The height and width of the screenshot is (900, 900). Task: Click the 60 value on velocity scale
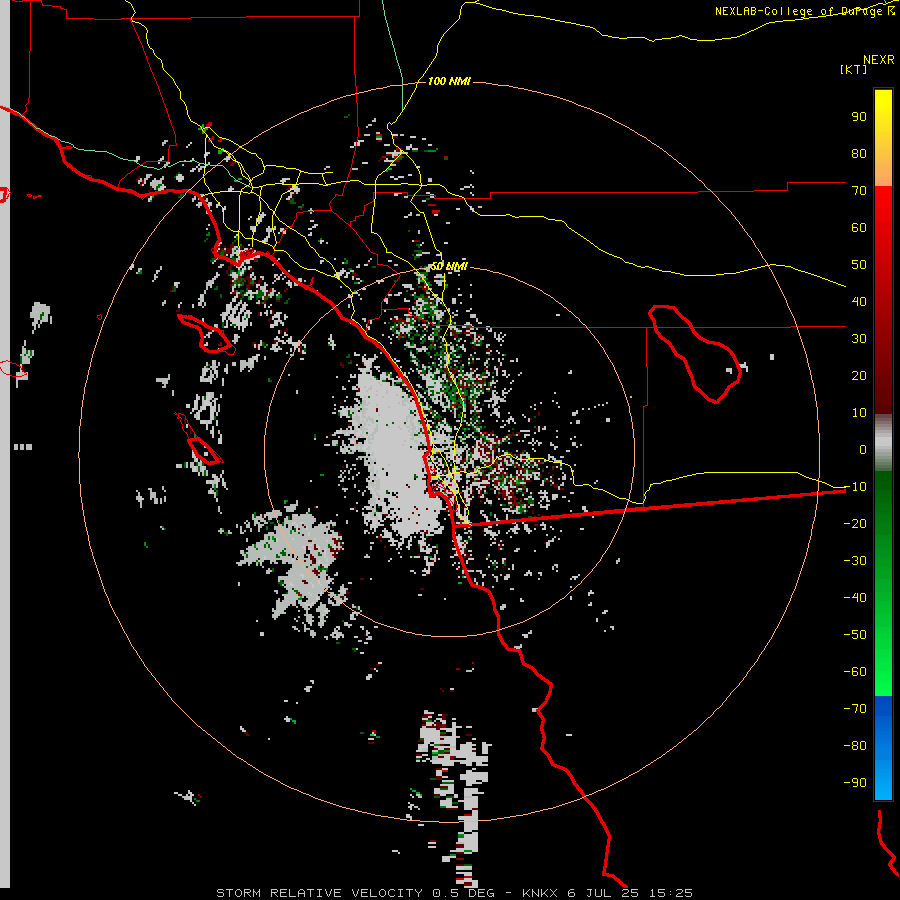click(859, 228)
